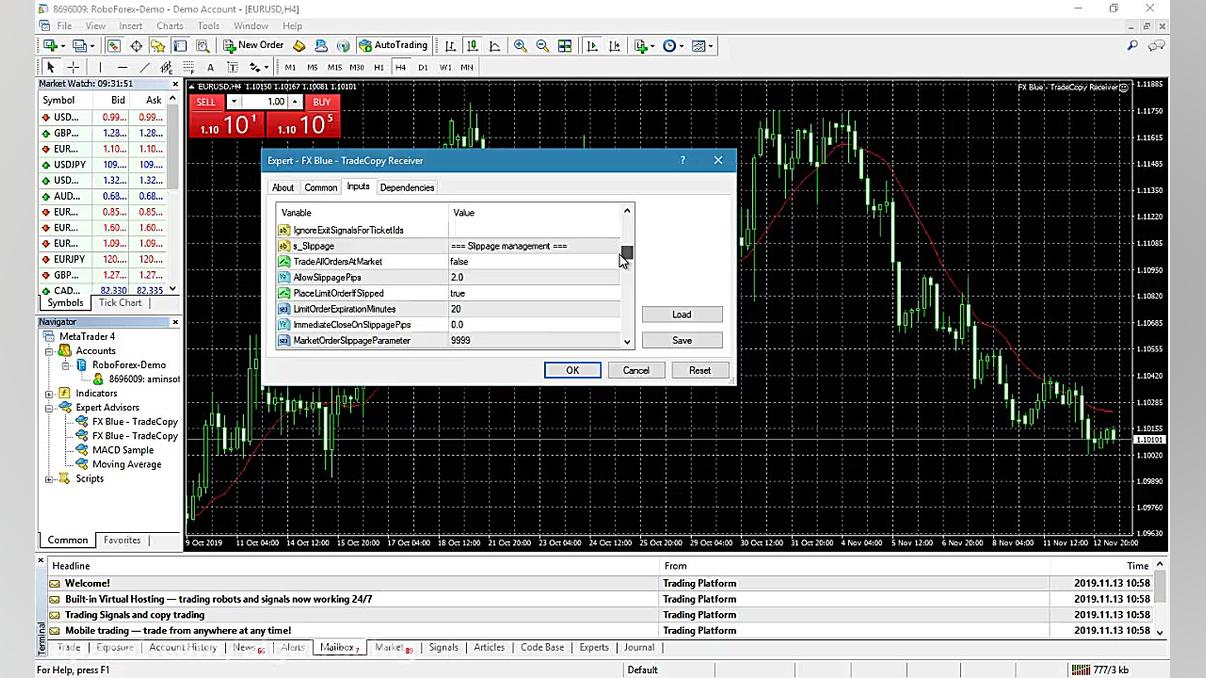Image resolution: width=1206 pixels, height=678 pixels.
Task: Enable chart shift from right border
Action: tap(614, 46)
